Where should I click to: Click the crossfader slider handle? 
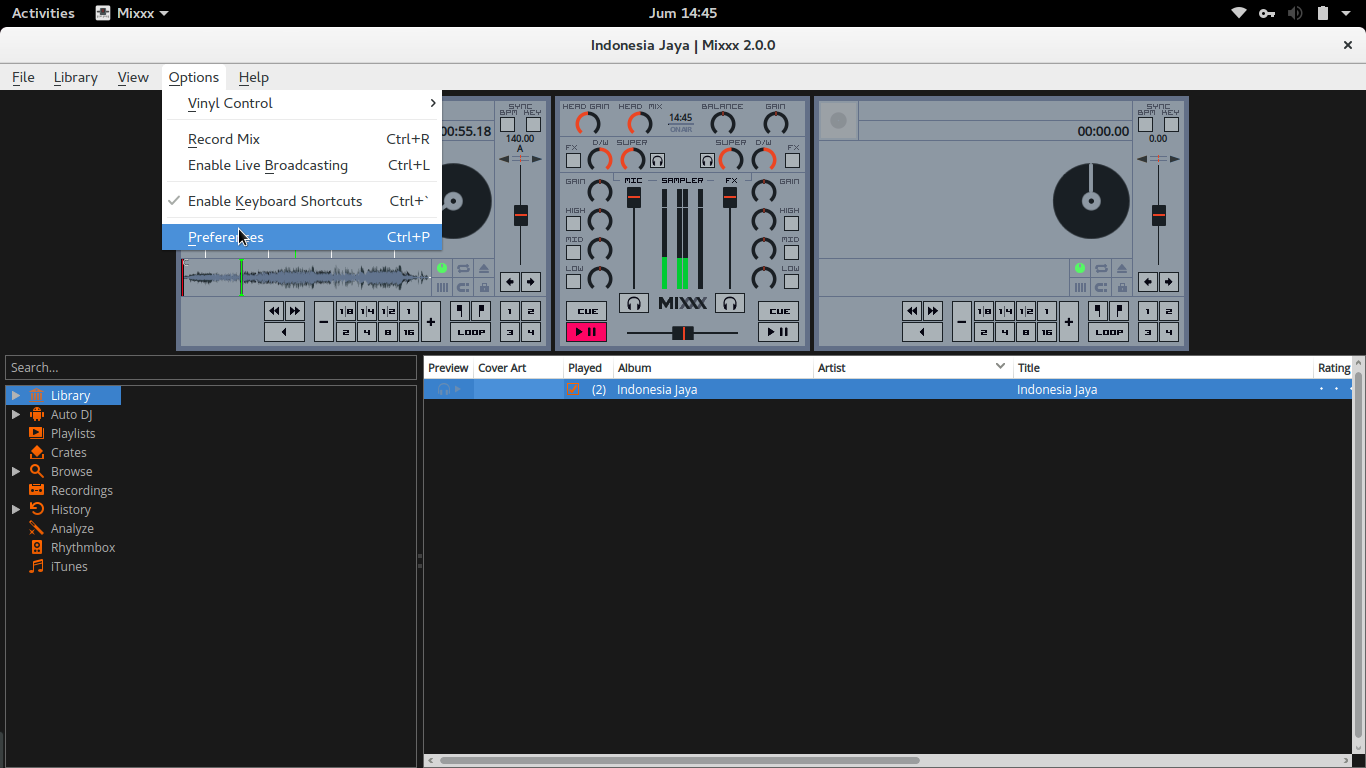click(x=683, y=333)
